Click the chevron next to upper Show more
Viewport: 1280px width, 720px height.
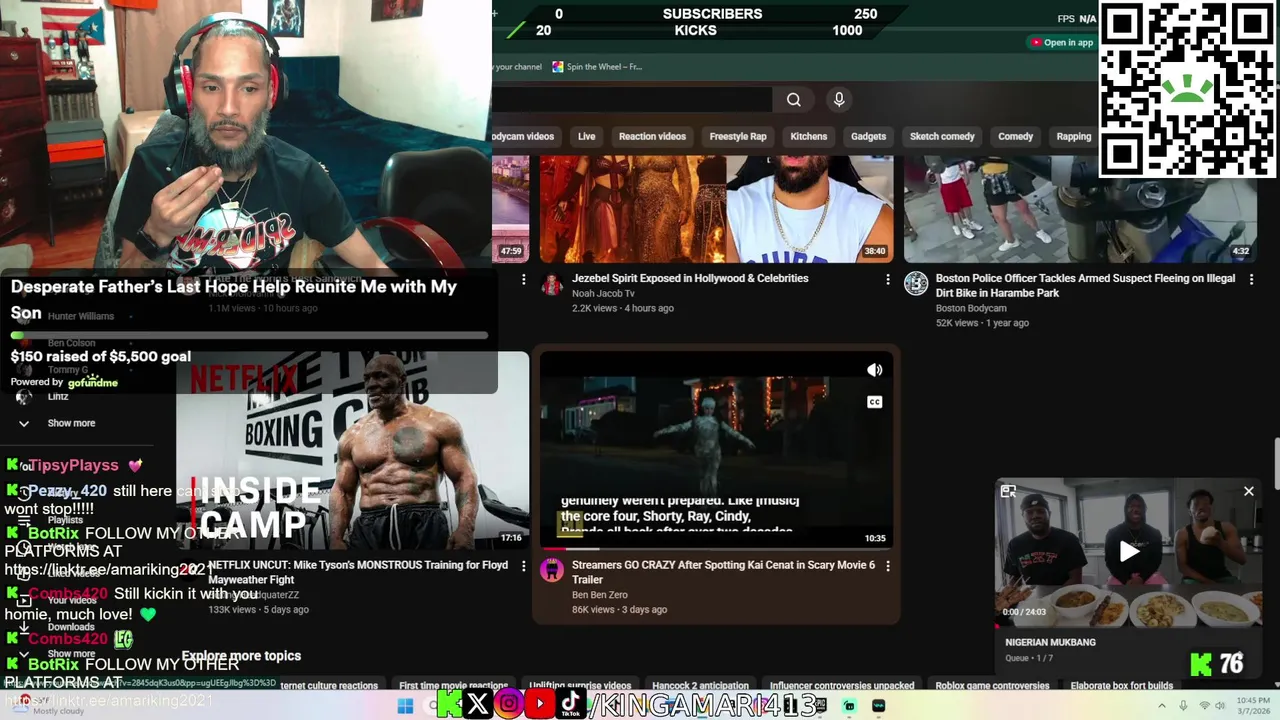[24, 423]
